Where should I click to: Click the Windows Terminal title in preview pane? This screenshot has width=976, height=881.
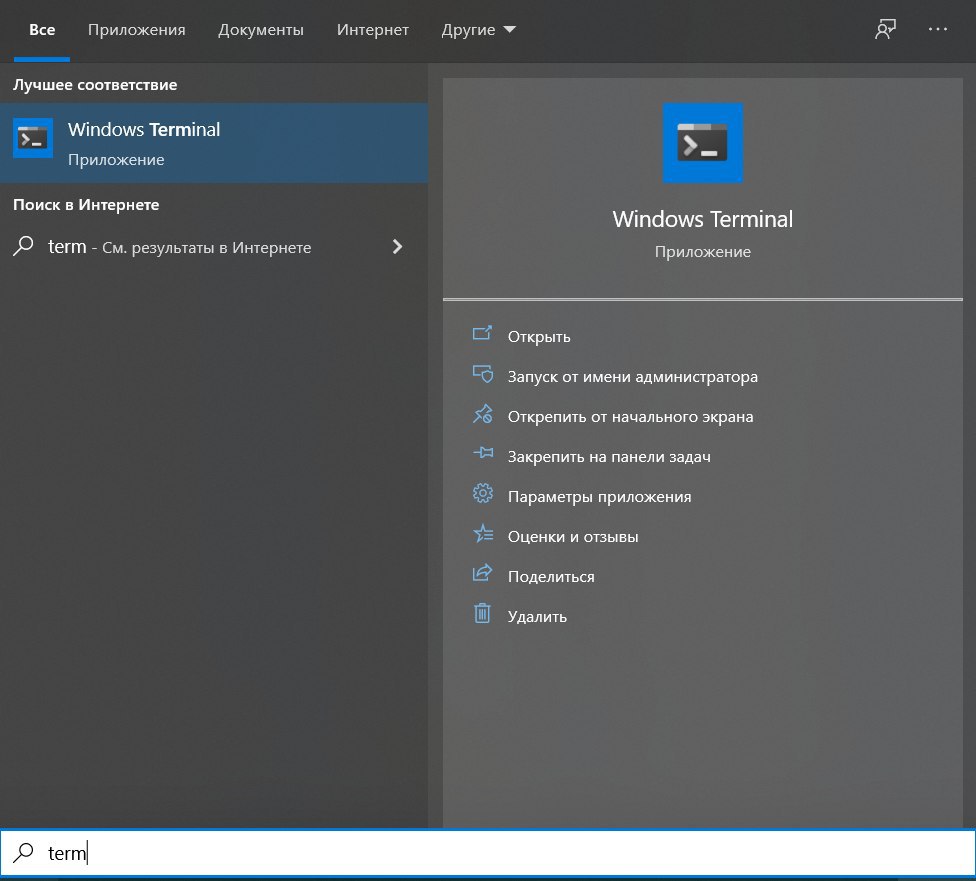click(702, 219)
